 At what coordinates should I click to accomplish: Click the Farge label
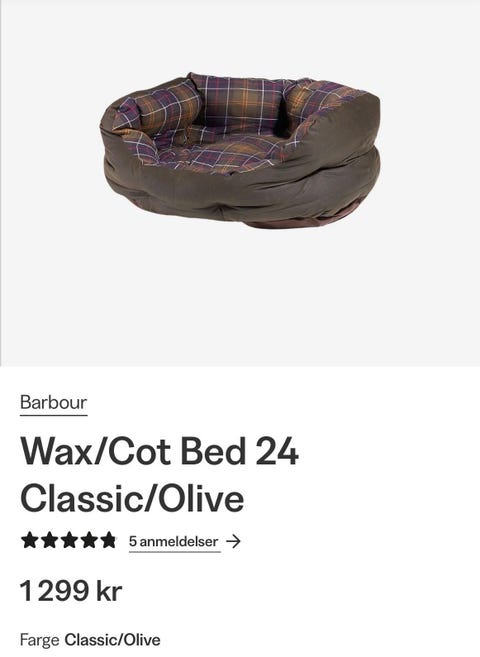coord(39,640)
